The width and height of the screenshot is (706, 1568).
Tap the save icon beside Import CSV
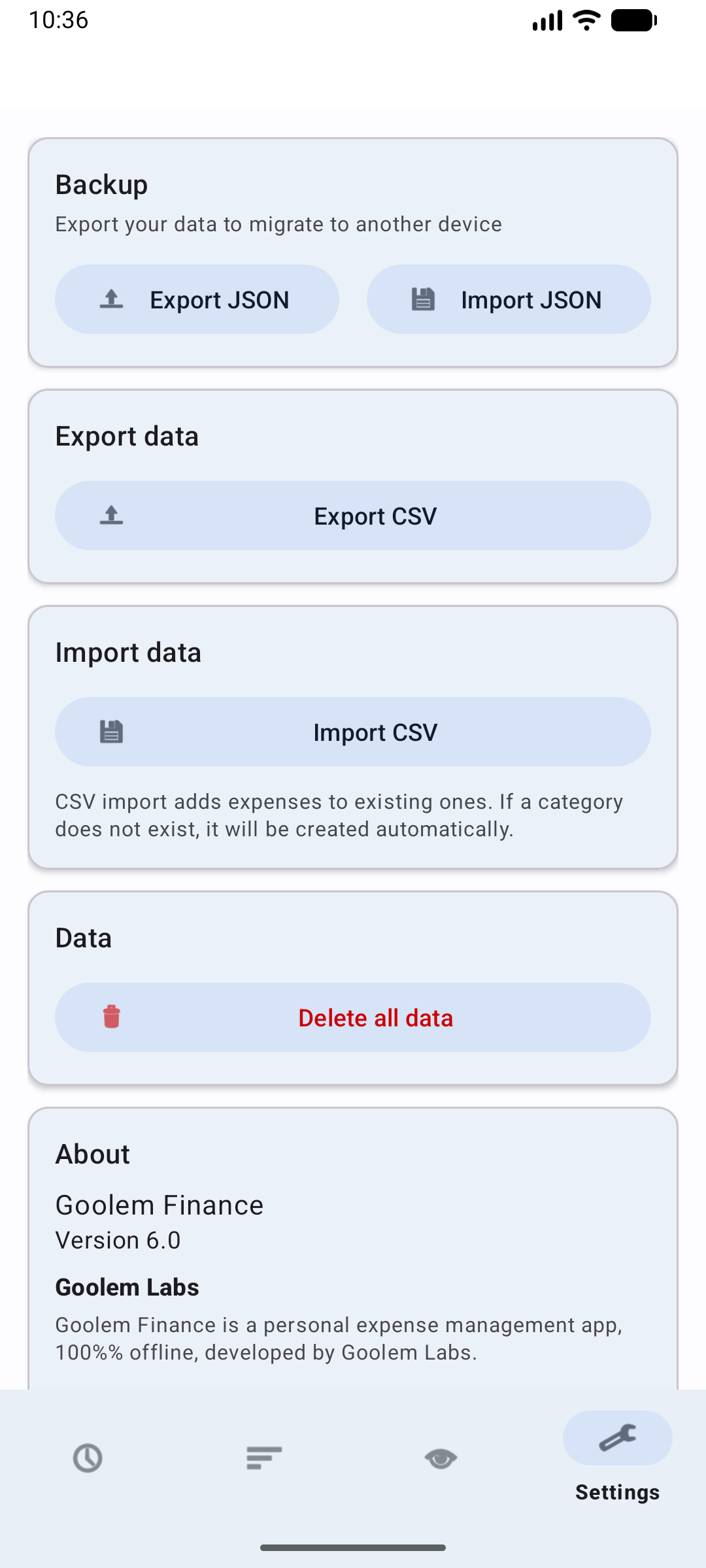(x=112, y=732)
